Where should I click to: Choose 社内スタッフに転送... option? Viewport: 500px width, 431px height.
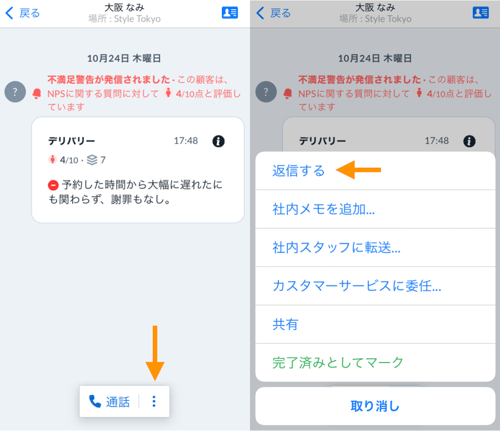pyautogui.click(x=375, y=247)
